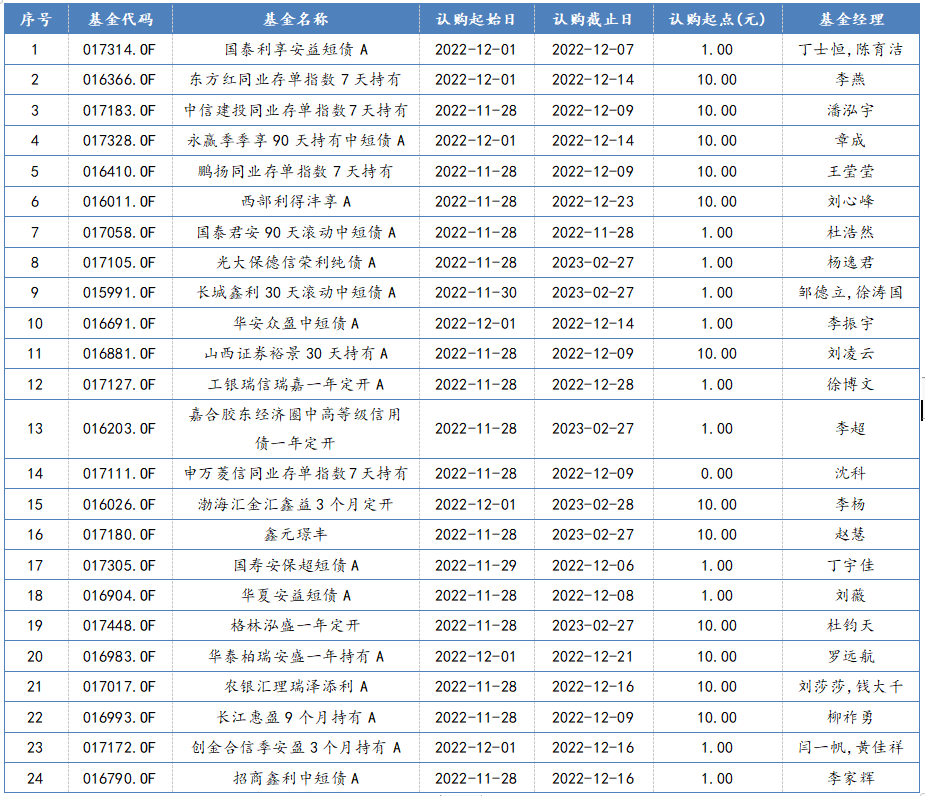
Task: Click manager name 杜钧天
Action: [x=851, y=625]
